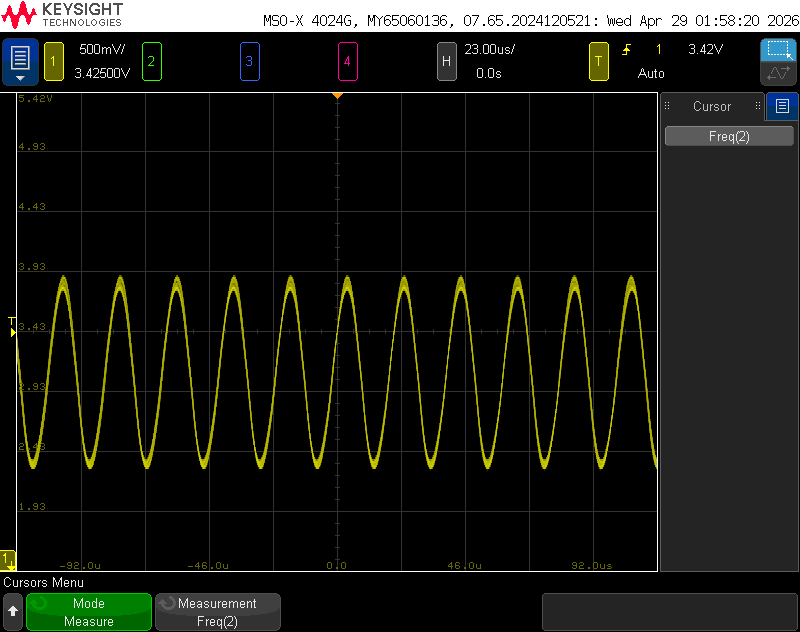
Task: Click the Freq(2) measurement result in sidebar
Action: pyautogui.click(x=729, y=136)
